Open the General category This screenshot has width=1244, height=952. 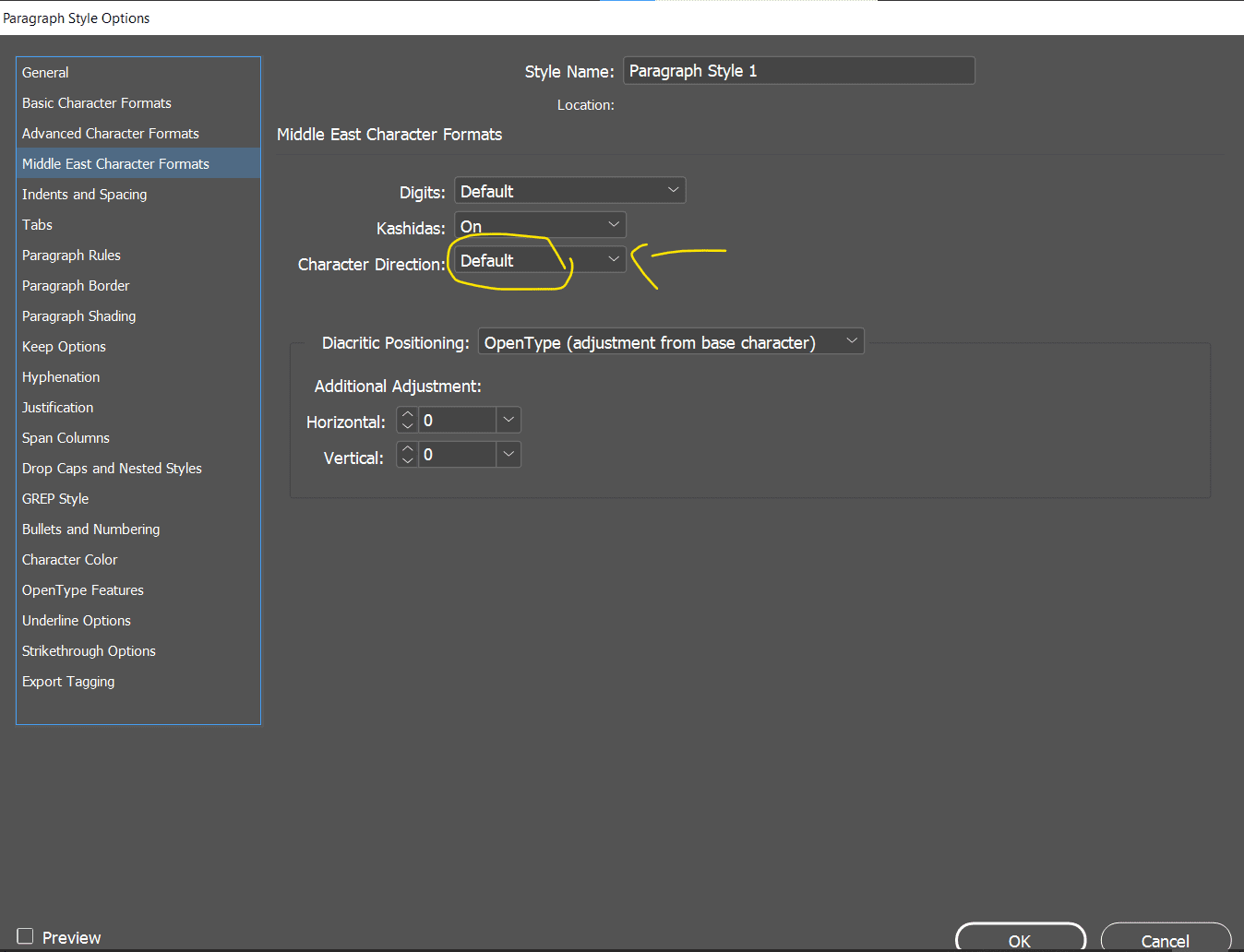coord(138,72)
